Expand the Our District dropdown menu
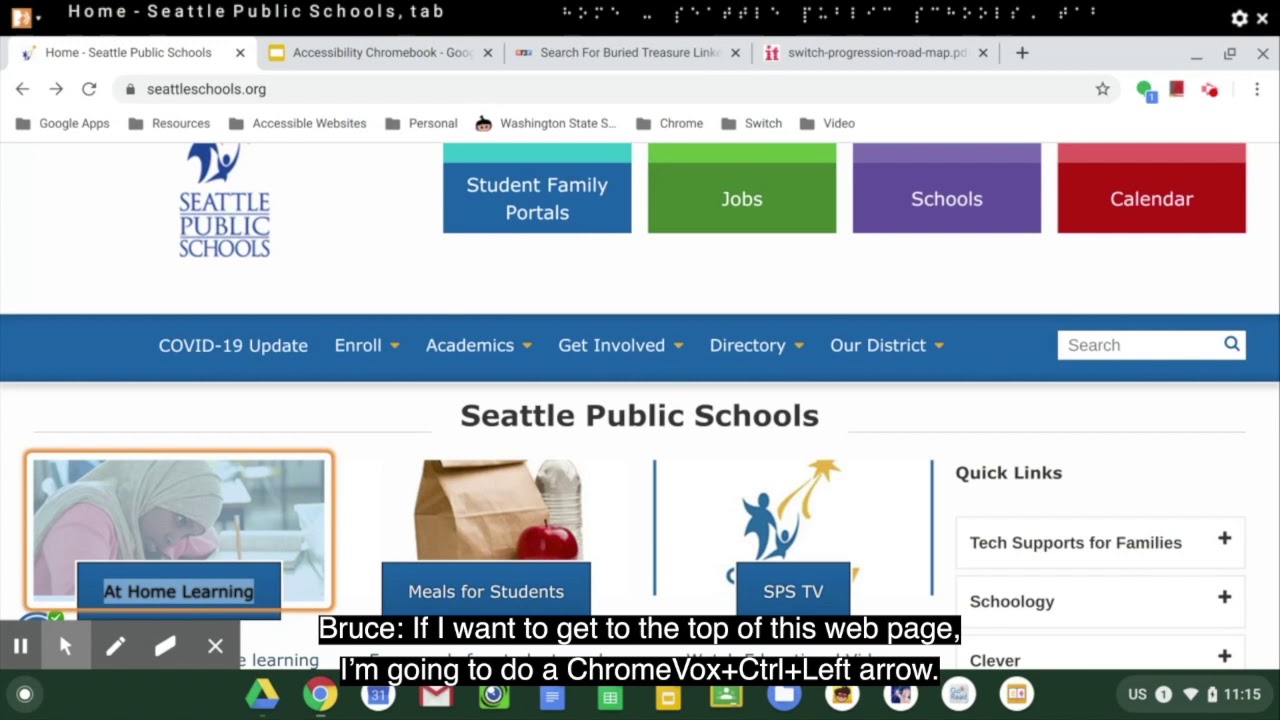 click(887, 345)
